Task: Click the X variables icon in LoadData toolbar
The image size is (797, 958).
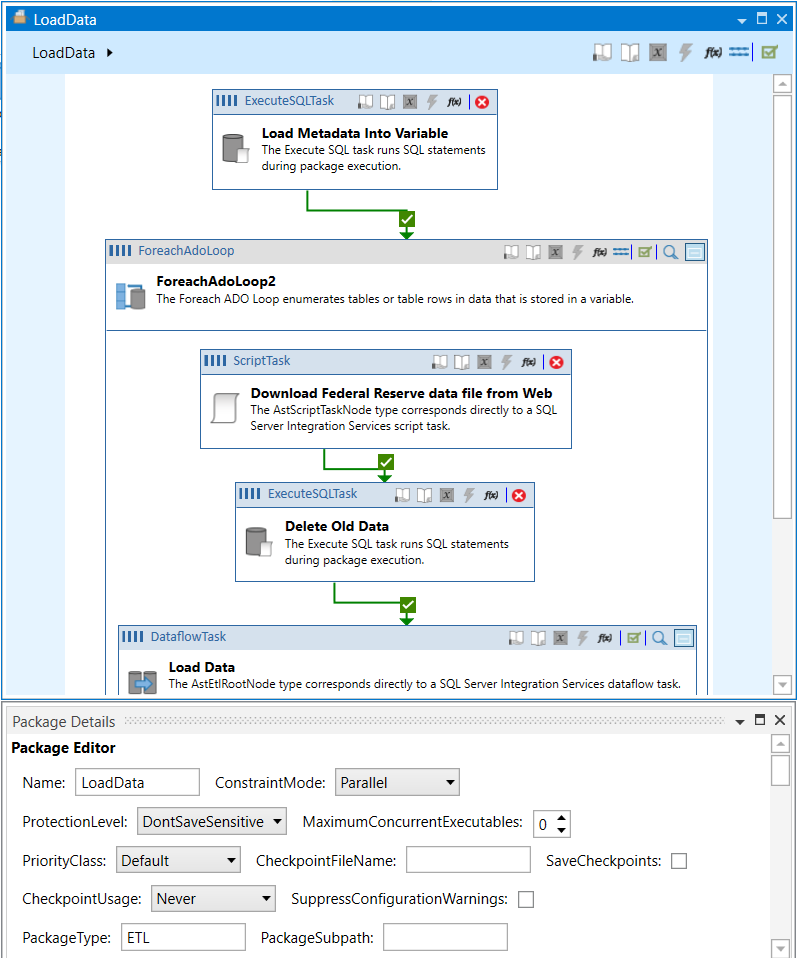Action: coord(657,53)
